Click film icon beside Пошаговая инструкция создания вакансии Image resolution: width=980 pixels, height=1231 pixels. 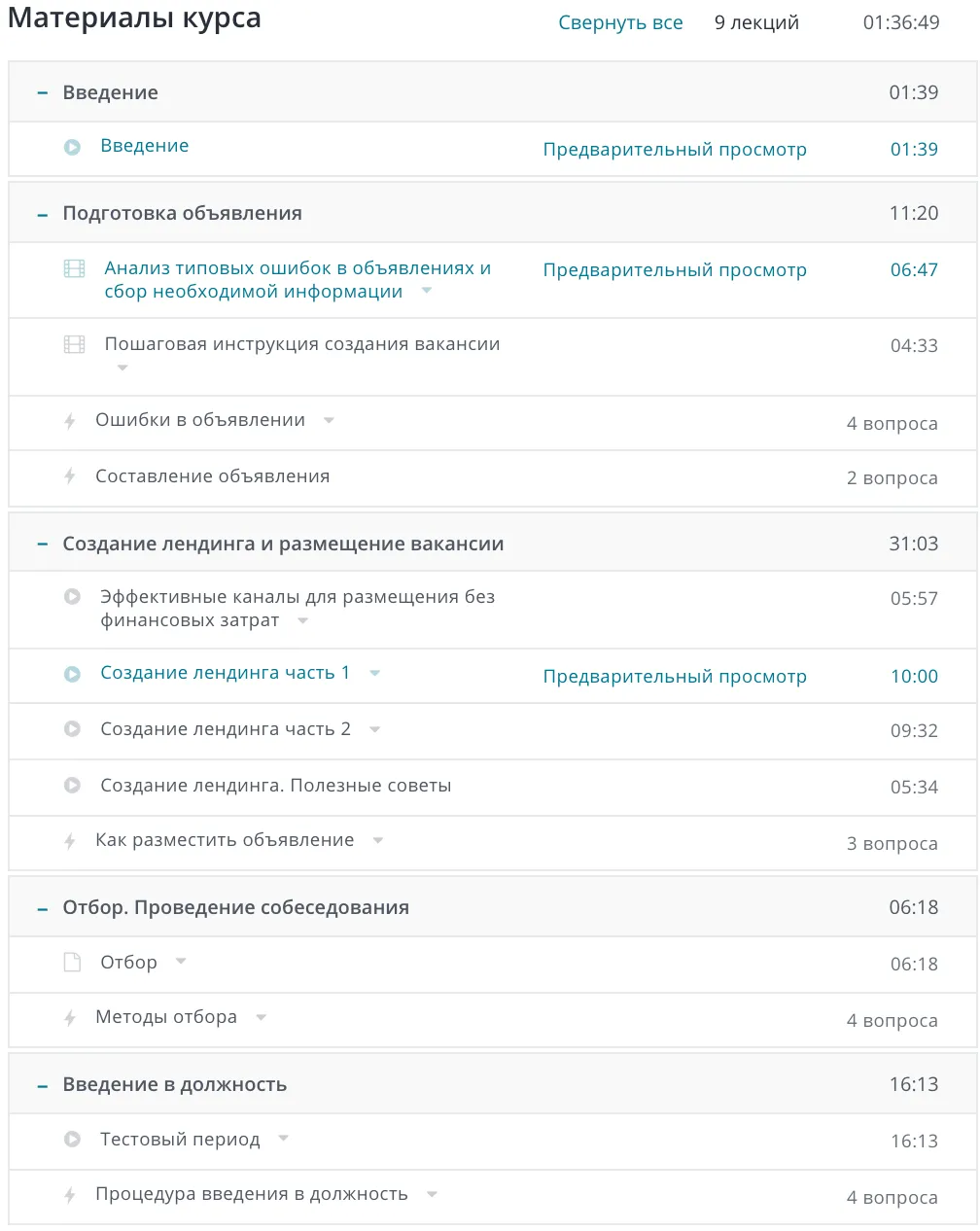[74, 344]
